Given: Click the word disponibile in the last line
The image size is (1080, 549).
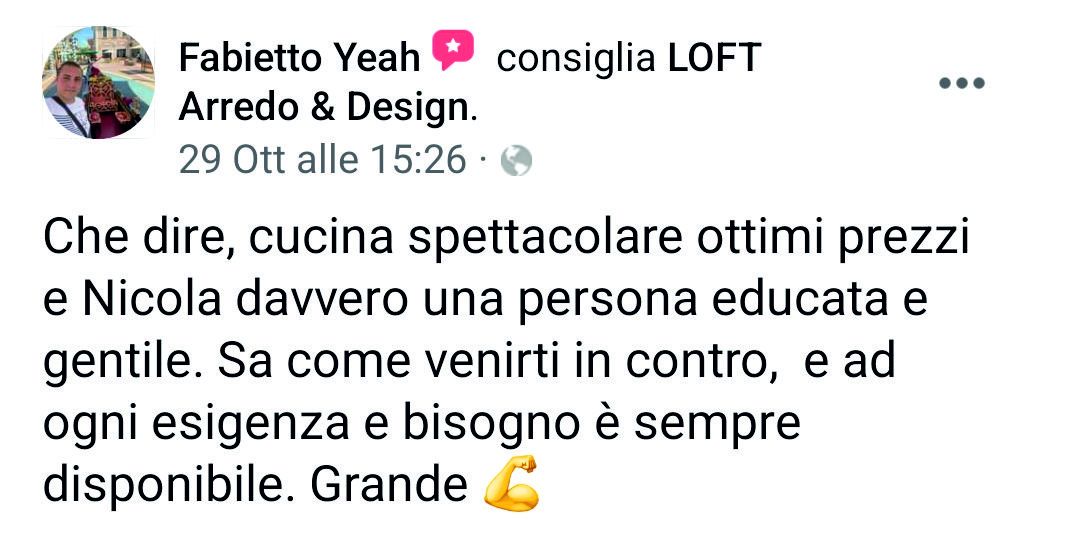Looking at the screenshot, I should (164, 484).
